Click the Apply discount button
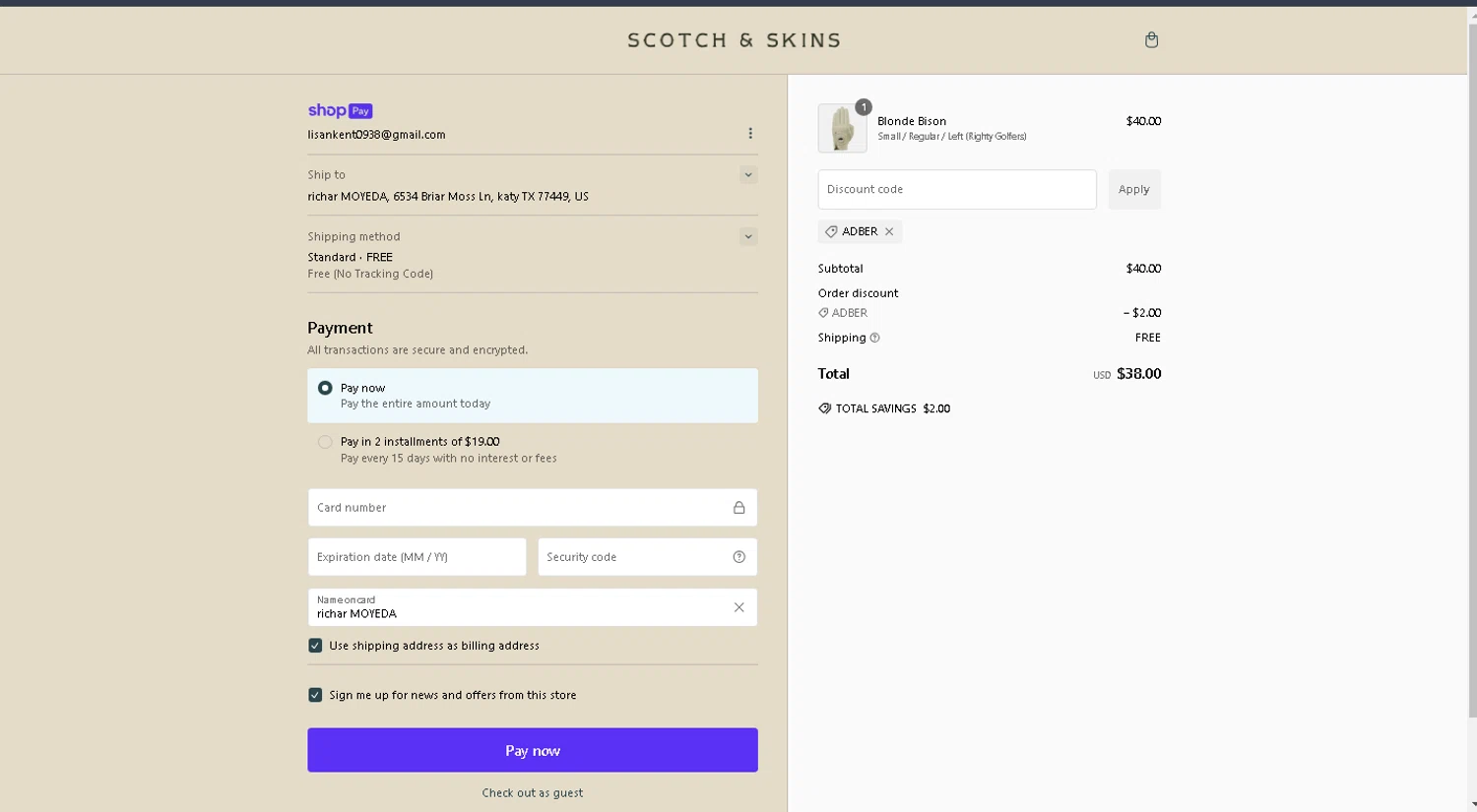This screenshot has width=1477, height=812. tap(1134, 189)
